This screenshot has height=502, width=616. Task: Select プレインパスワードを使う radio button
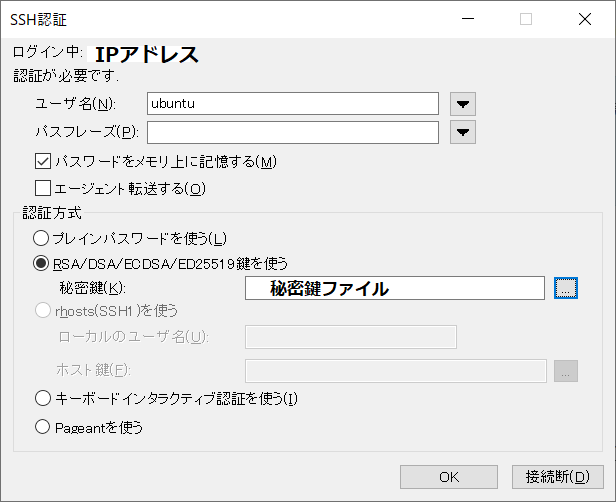[x=41, y=238]
